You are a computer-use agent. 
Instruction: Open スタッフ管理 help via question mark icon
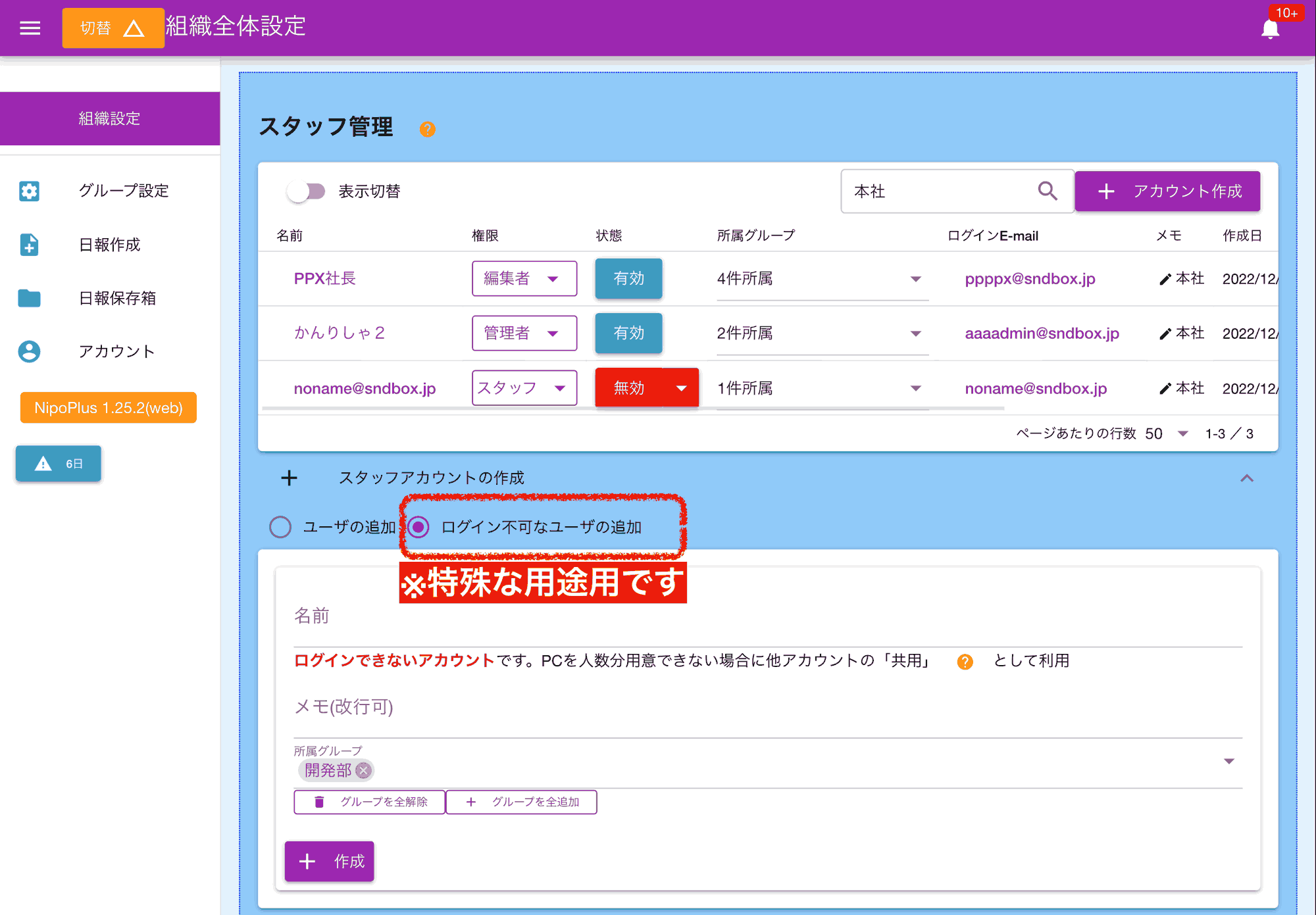point(428,129)
